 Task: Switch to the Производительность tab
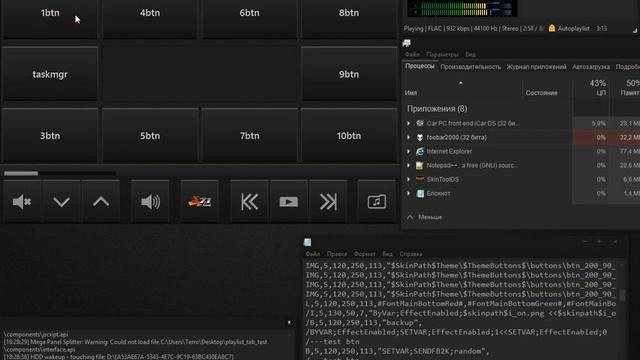(471, 67)
